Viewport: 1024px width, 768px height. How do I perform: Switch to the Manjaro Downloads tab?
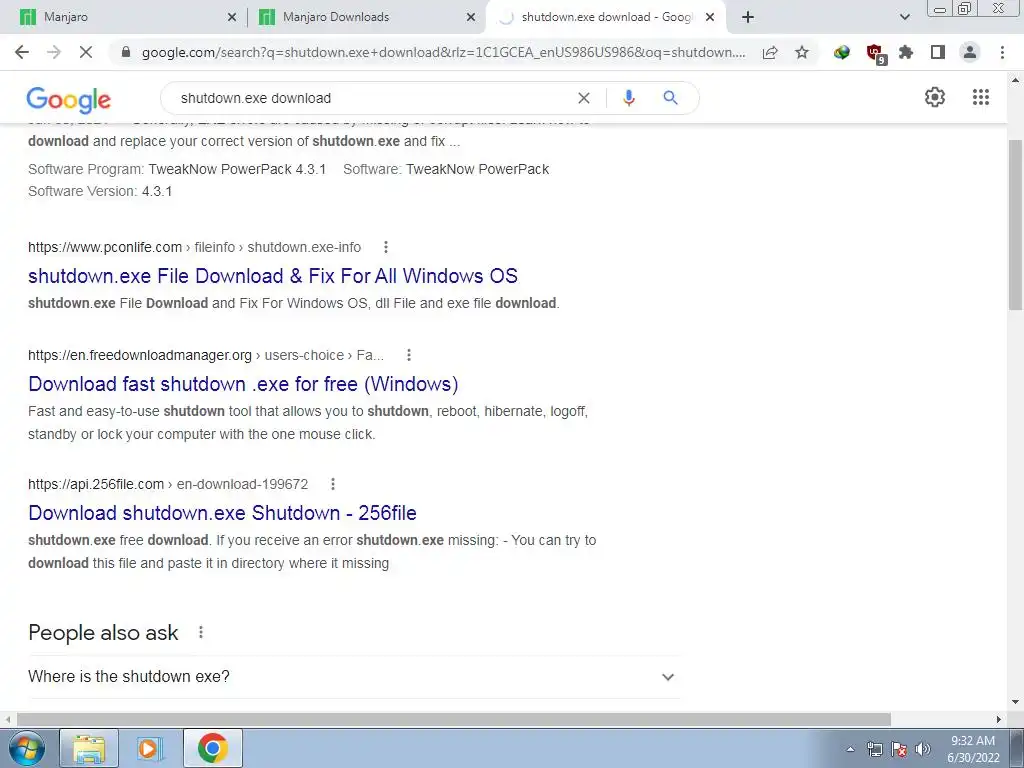pos(366,17)
